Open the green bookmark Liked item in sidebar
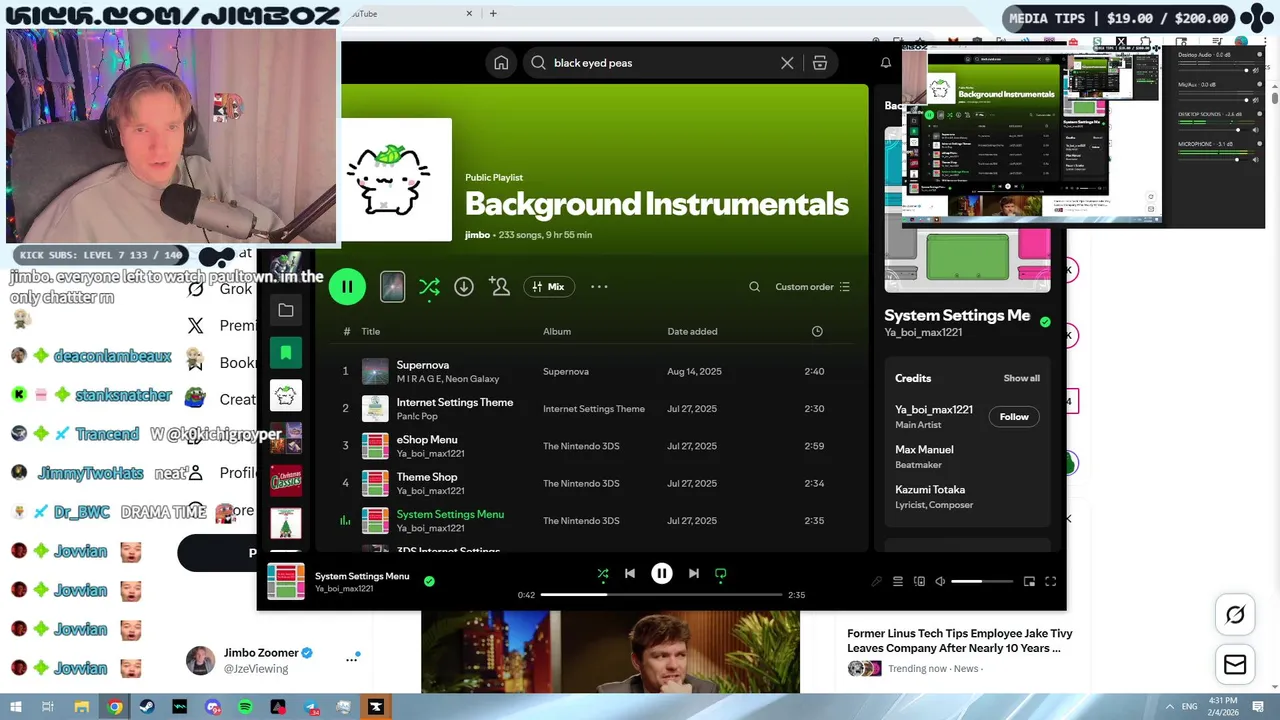Screen dimensions: 1280x720 click(x=286, y=353)
